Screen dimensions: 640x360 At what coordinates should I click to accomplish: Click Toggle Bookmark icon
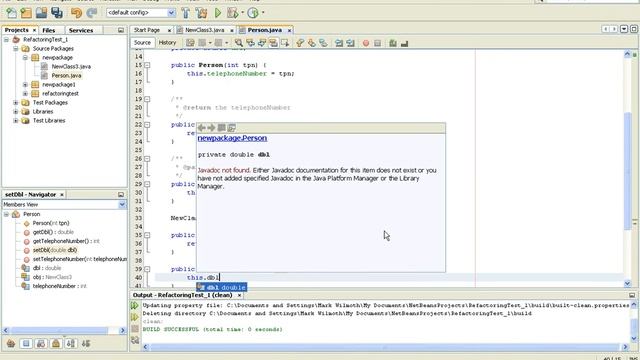click(323, 43)
